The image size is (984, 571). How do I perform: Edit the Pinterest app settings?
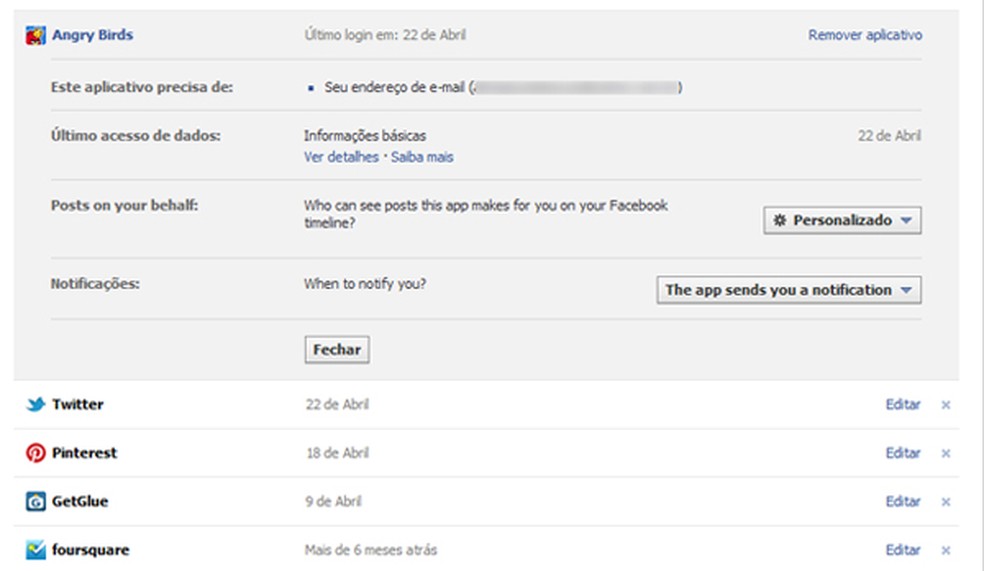point(903,453)
